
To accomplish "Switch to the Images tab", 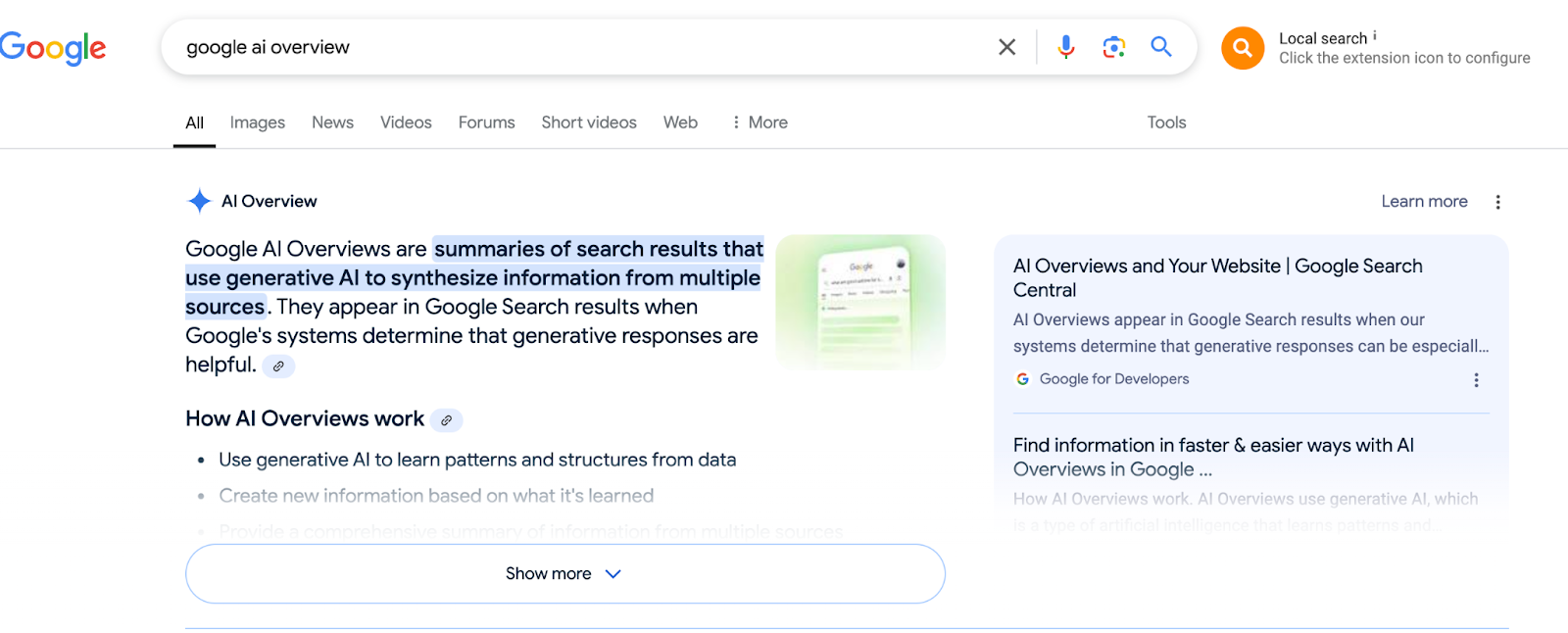I will click(x=258, y=122).
